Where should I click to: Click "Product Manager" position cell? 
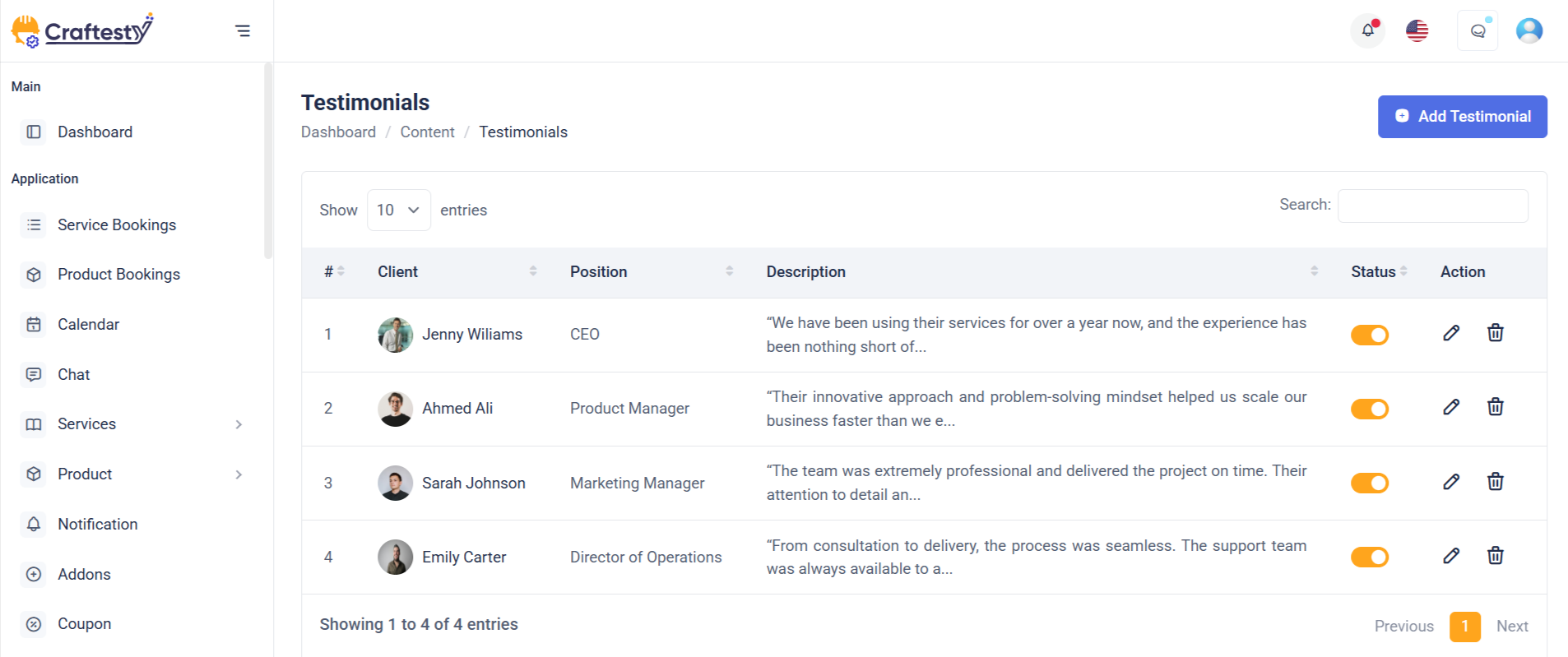coord(630,409)
